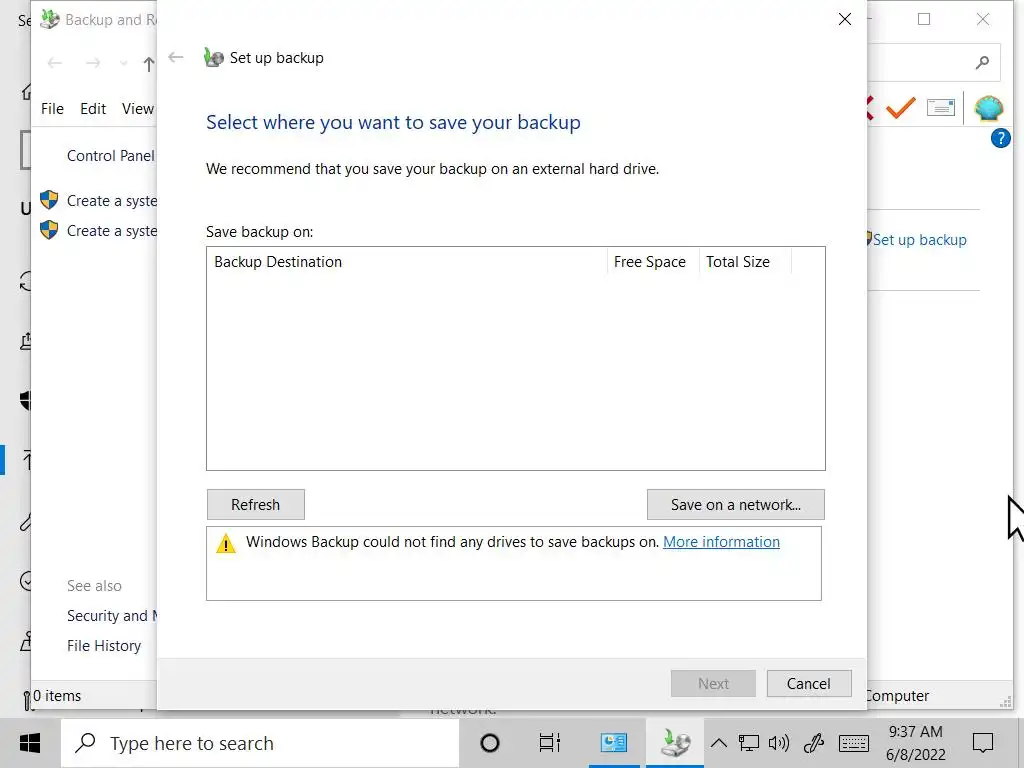This screenshot has width=1024, height=768.
Task: Click the network tray icon
Action: point(748,743)
